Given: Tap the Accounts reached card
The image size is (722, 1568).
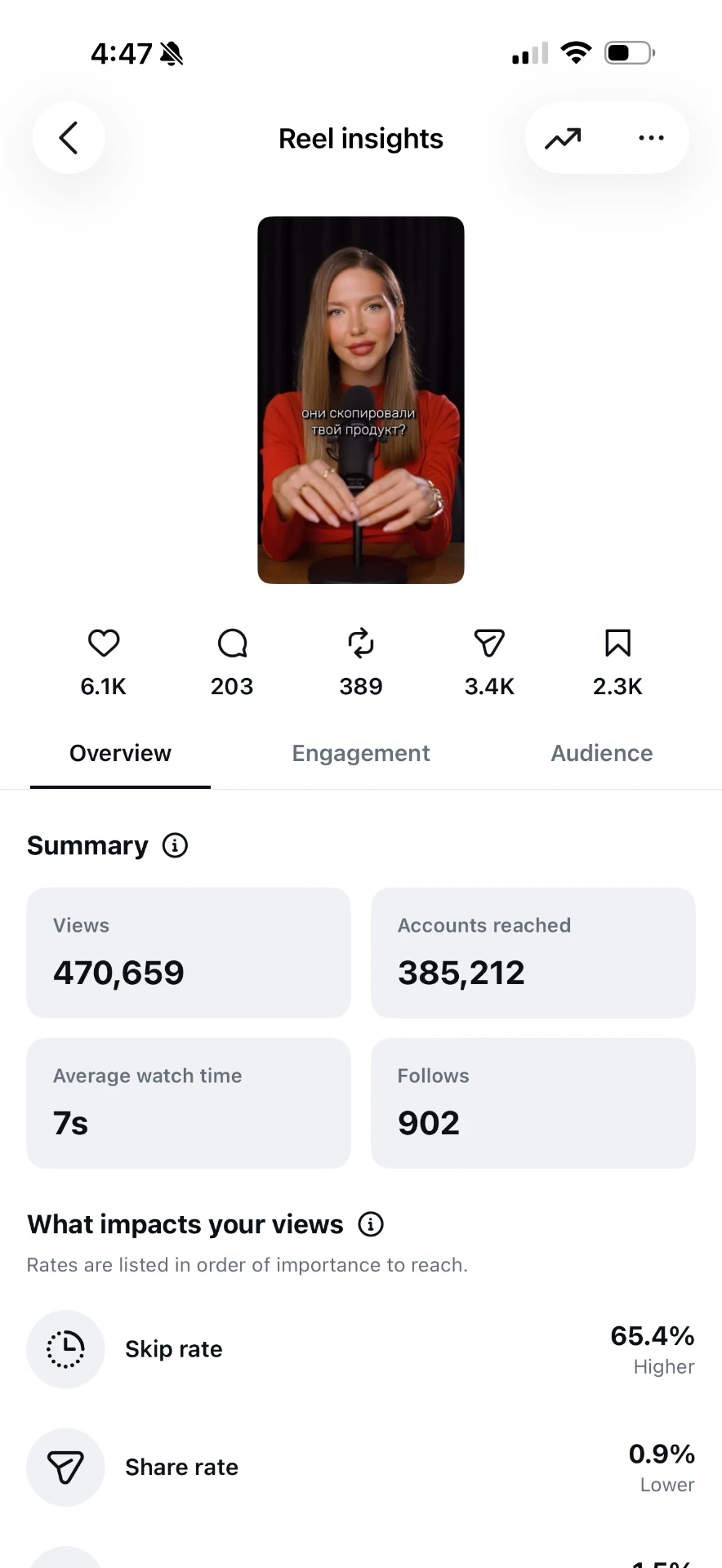Looking at the screenshot, I should pos(533,952).
